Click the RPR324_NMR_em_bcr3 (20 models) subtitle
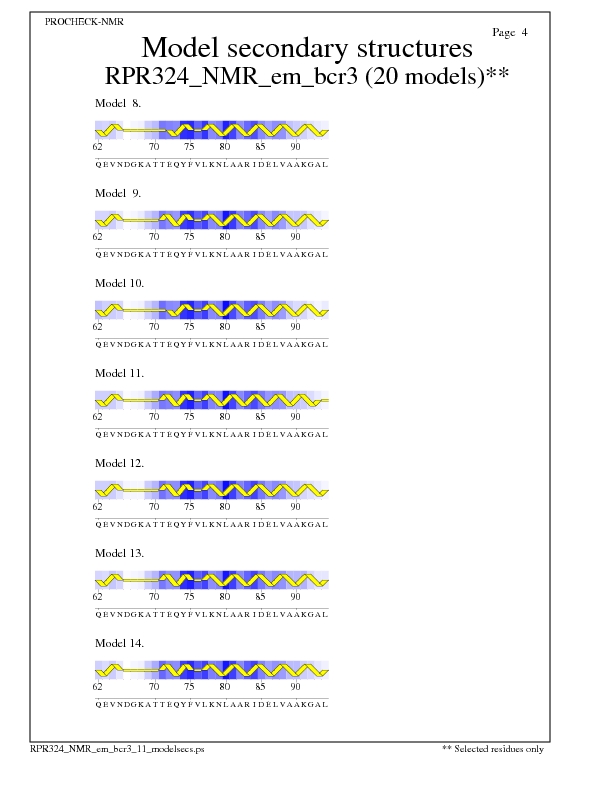 pyautogui.click(x=306, y=77)
